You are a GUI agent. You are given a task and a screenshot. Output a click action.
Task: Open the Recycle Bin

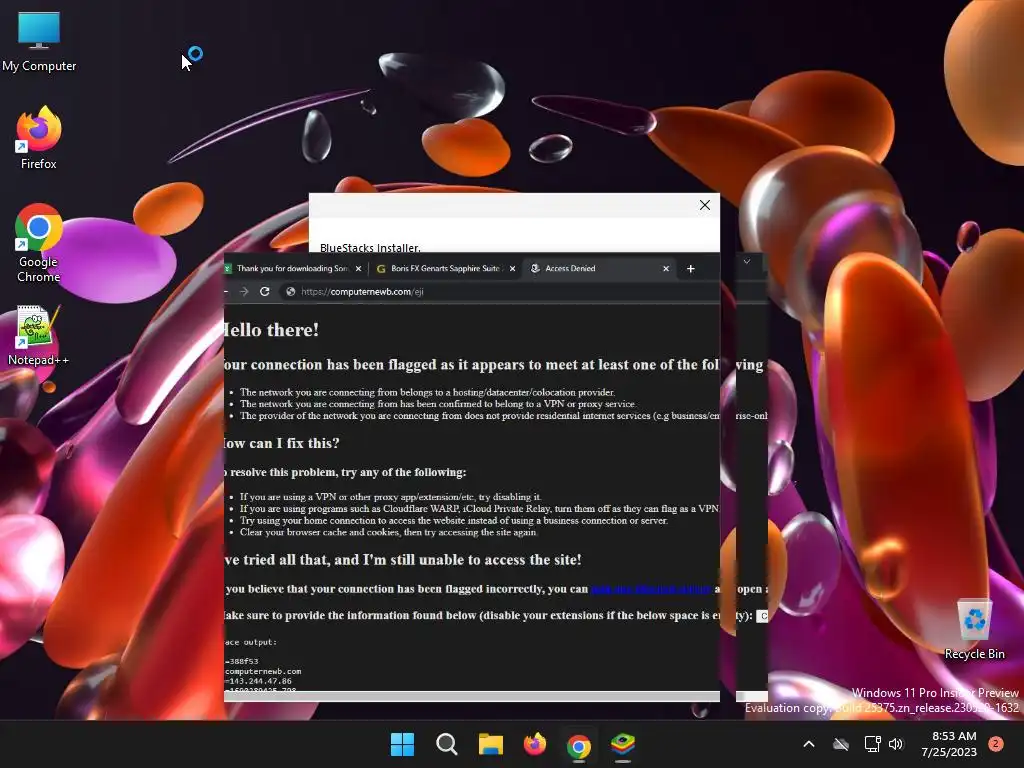974,630
